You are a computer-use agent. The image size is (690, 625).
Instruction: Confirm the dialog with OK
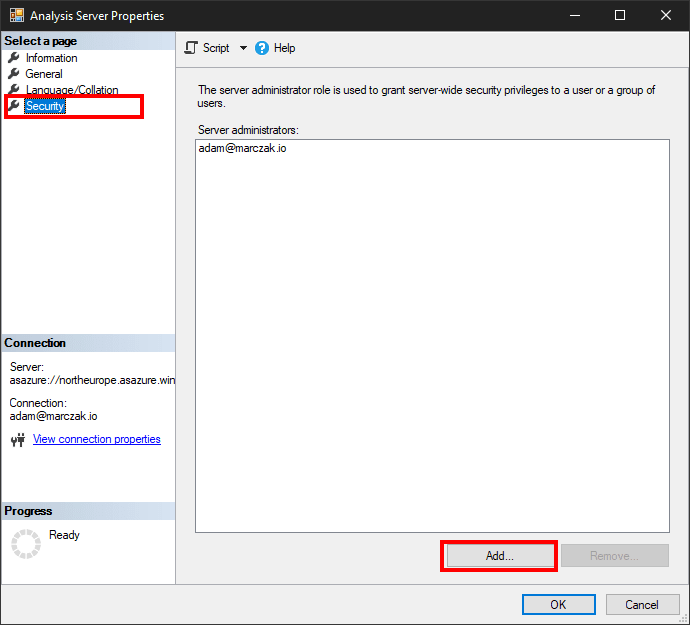[x=558, y=604]
